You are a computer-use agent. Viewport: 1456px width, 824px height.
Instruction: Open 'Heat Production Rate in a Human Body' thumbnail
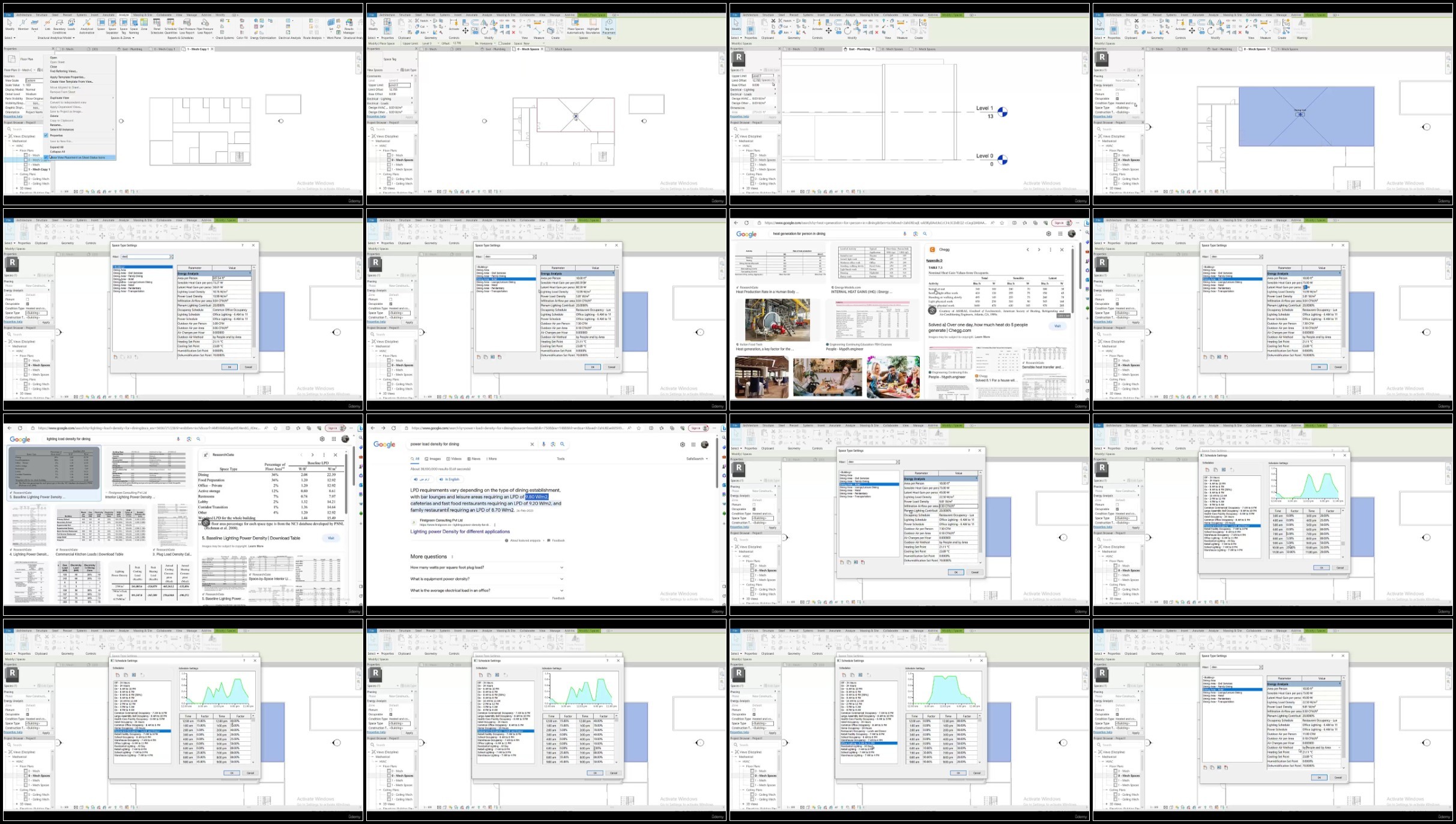(x=781, y=262)
